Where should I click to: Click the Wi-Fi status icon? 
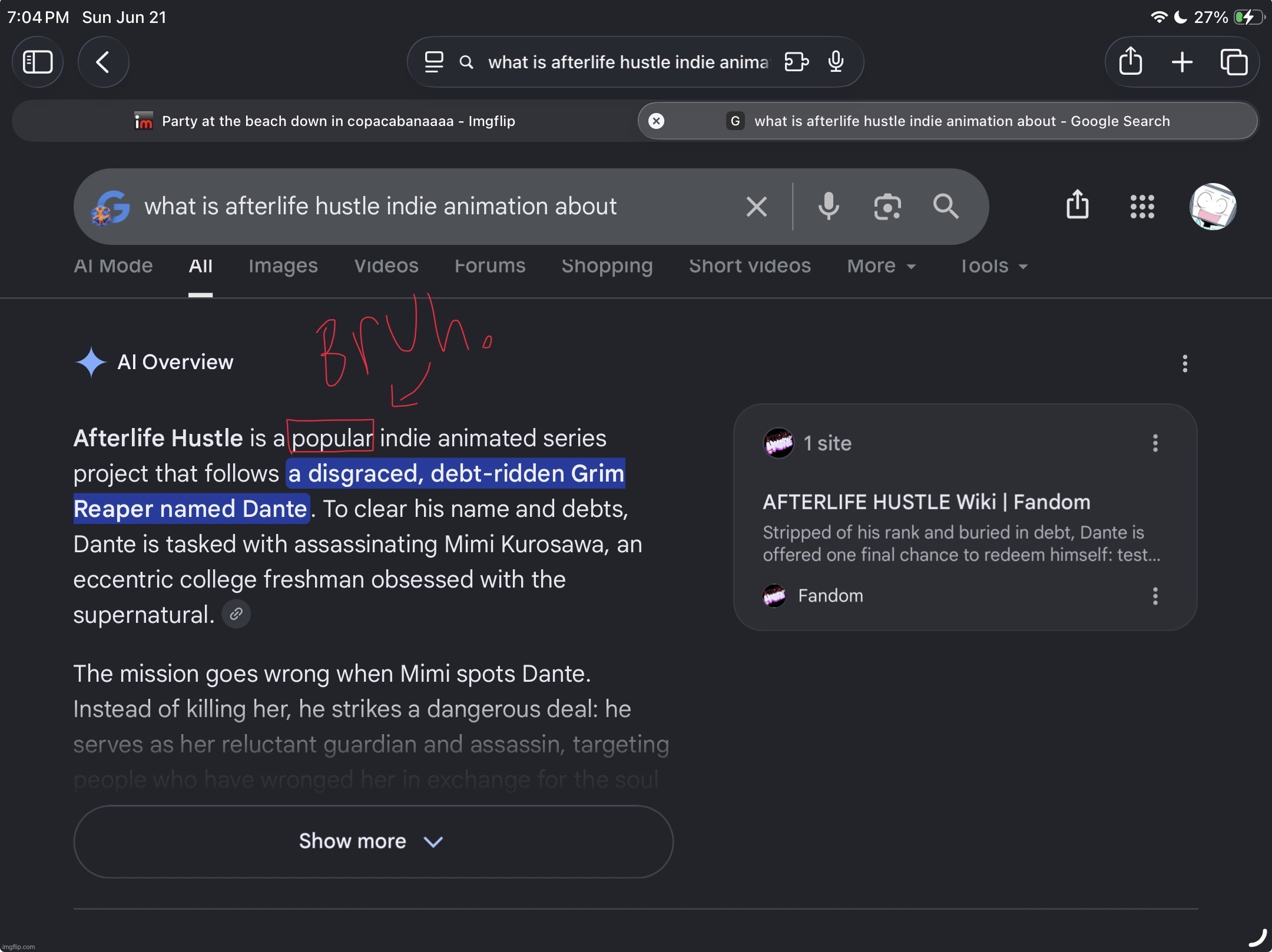(x=1159, y=17)
